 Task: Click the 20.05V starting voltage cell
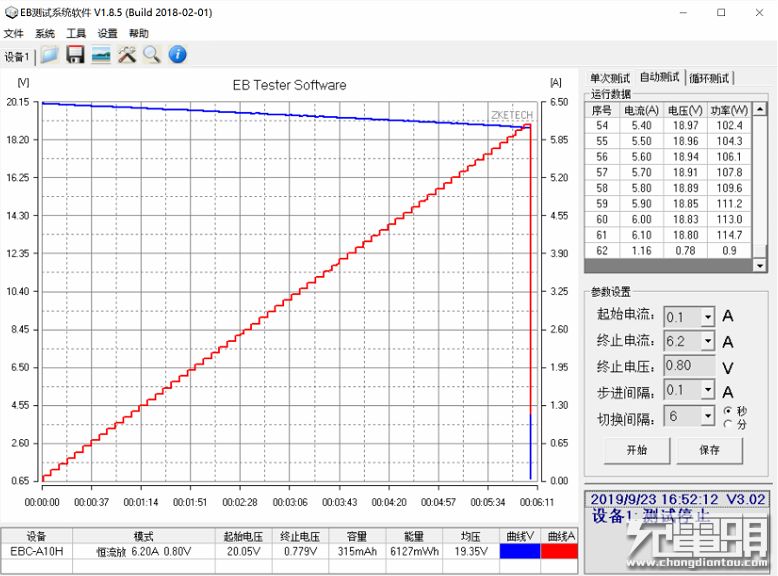(x=244, y=551)
